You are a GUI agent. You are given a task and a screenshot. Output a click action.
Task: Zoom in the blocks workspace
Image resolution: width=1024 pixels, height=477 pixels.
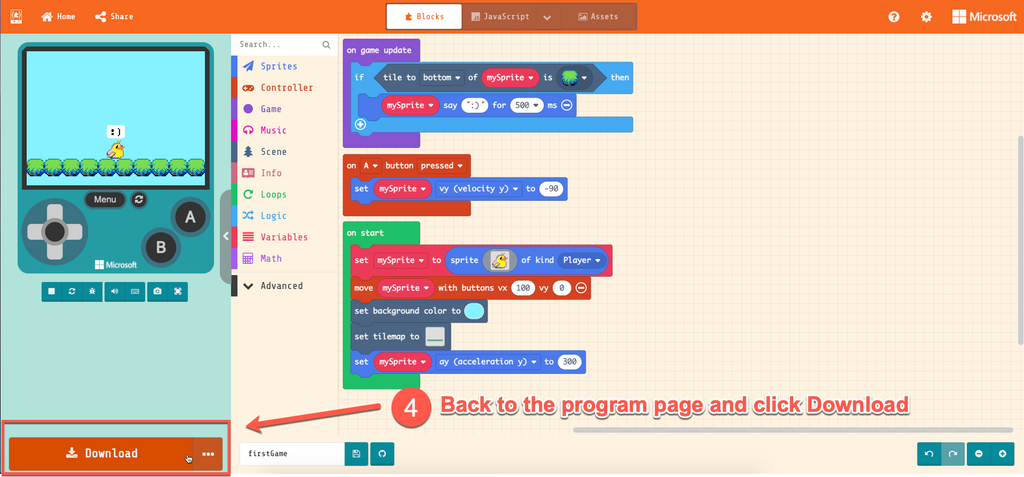point(1002,454)
